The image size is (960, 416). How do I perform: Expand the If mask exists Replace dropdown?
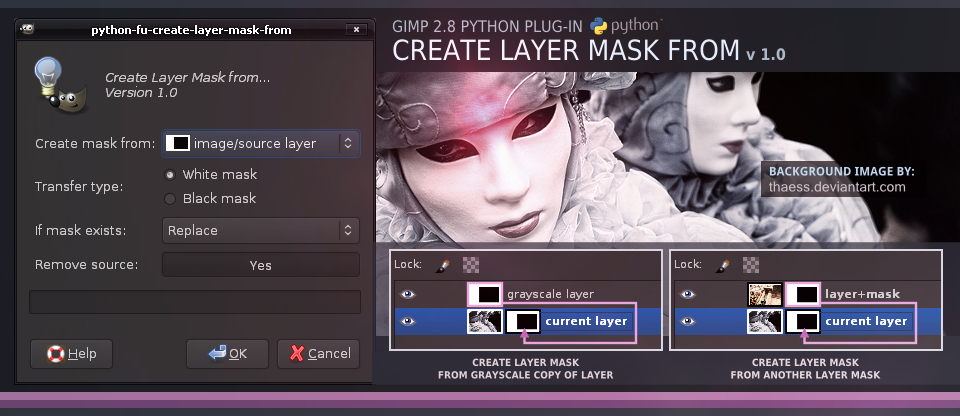(260, 231)
